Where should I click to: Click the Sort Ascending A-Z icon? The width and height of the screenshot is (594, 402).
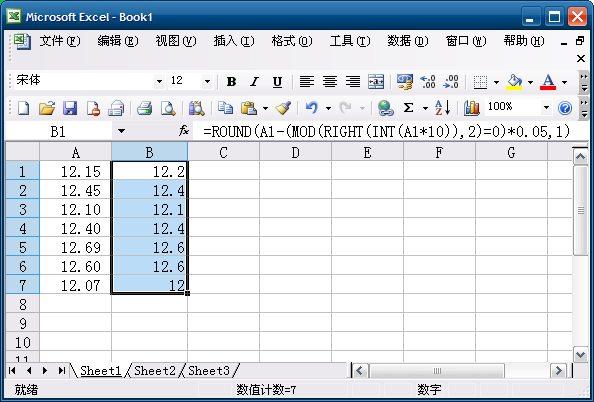tap(442, 108)
